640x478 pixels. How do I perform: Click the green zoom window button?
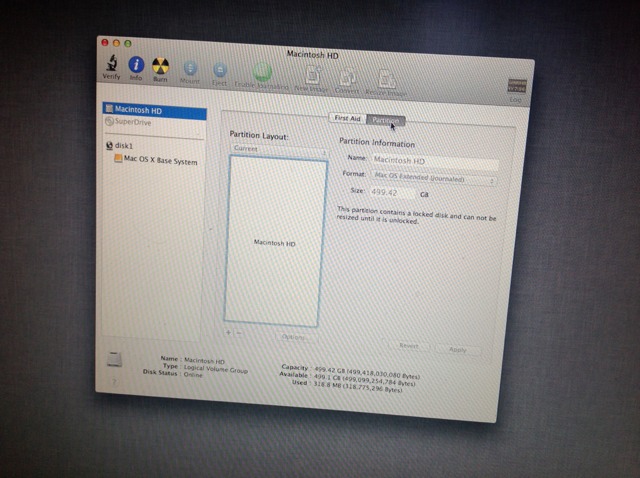[128, 43]
